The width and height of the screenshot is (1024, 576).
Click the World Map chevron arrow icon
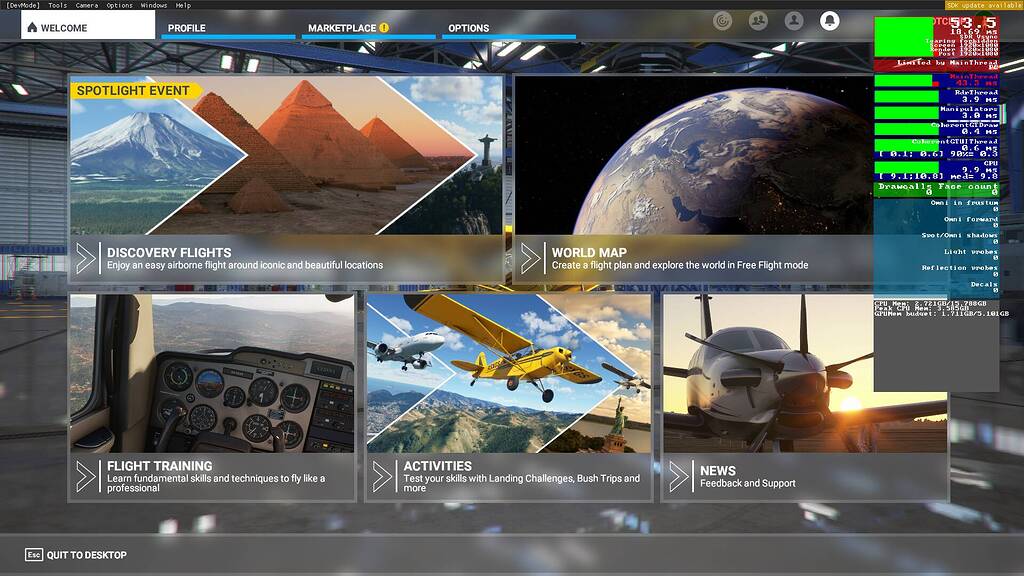click(x=531, y=258)
